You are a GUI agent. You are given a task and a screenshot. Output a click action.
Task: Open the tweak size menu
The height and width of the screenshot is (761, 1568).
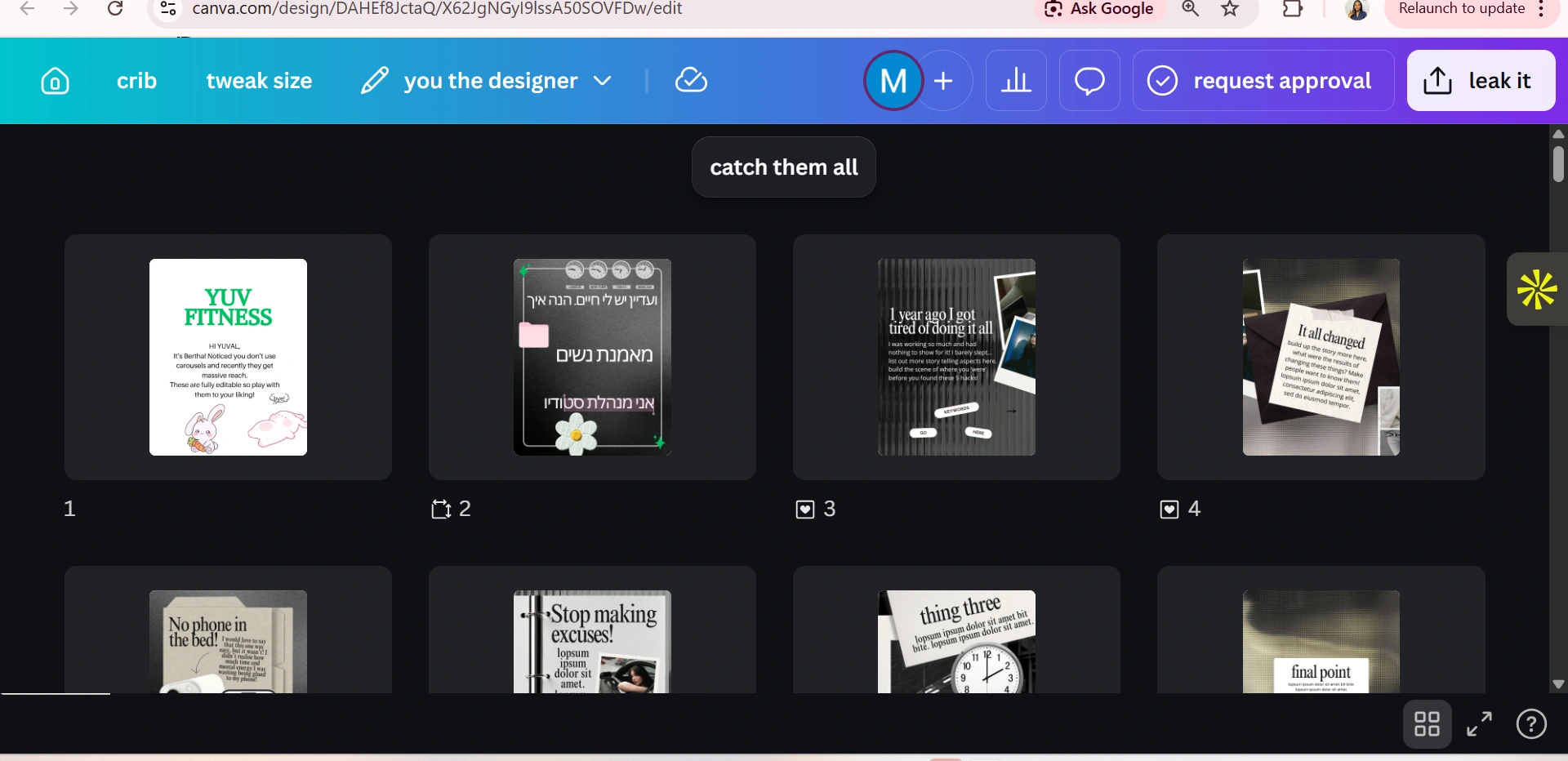pyautogui.click(x=259, y=81)
